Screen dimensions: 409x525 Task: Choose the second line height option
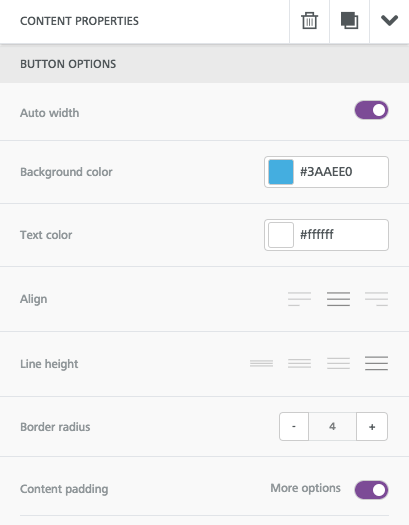point(299,363)
